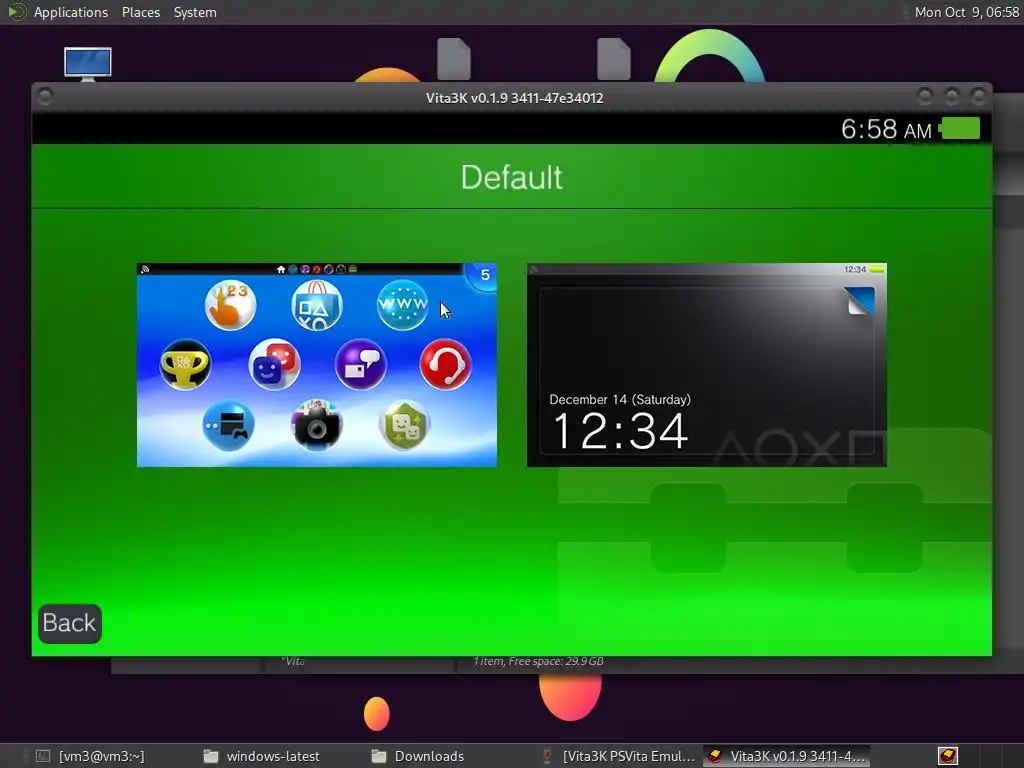This screenshot has height=768, width=1024.
Task: Click the Default theme title
Action: coord(511,177)
